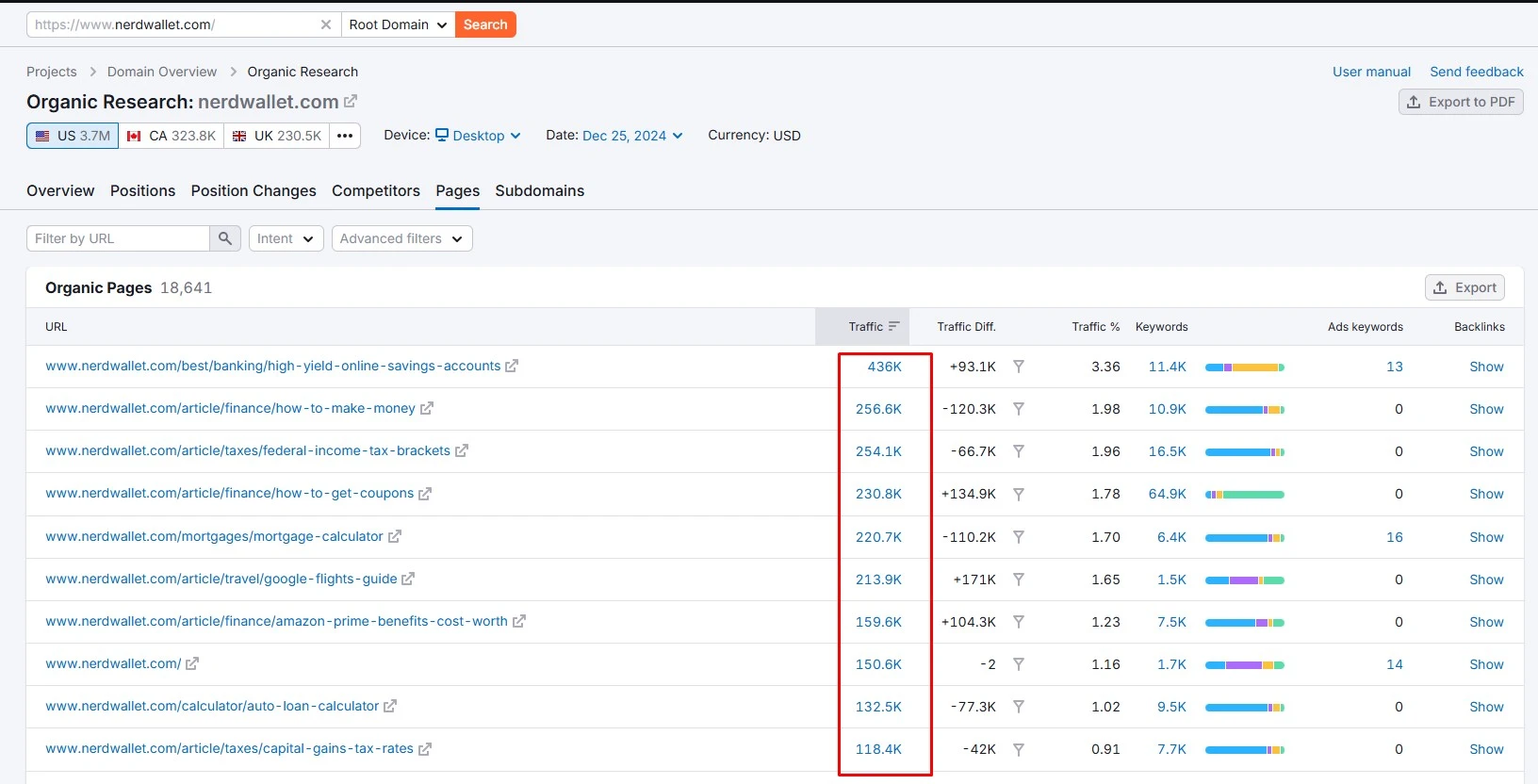The height and width of the screenshot is (784, 1538).
Task: Clear the domain search field with X icon
Action: coord(325,24)
